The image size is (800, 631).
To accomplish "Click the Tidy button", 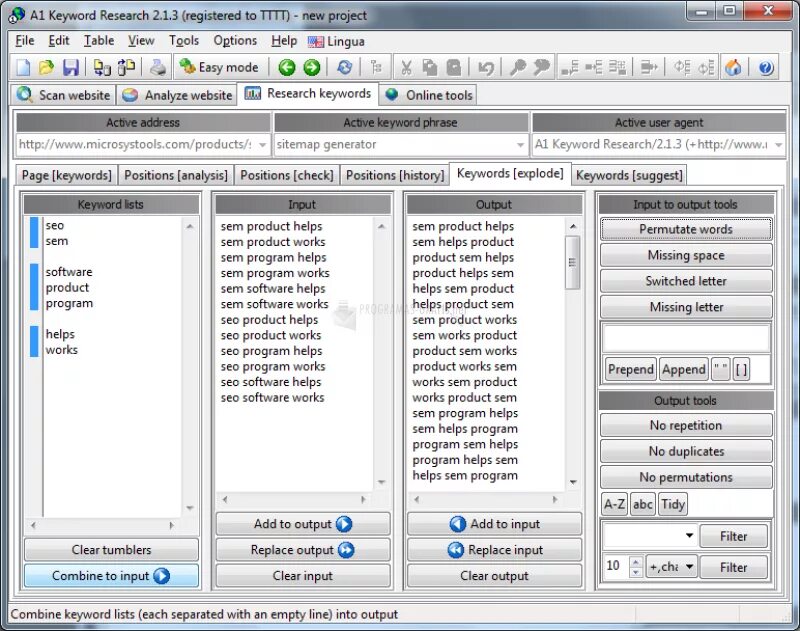I will pyautogui.click(x=672, y=504).
